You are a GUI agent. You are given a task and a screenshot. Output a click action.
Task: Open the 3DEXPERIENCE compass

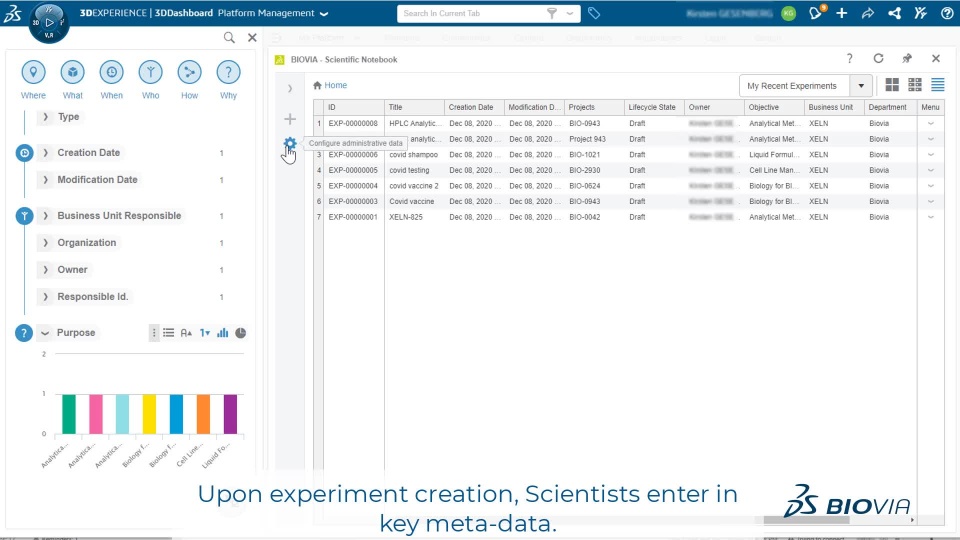click(x=49, y=23)
